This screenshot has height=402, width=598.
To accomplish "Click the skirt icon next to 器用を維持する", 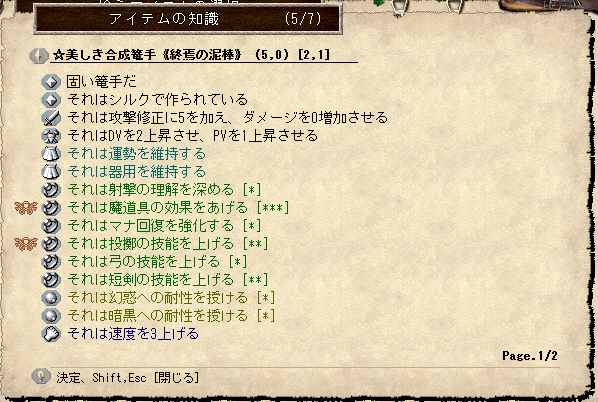I will point(51,172).
